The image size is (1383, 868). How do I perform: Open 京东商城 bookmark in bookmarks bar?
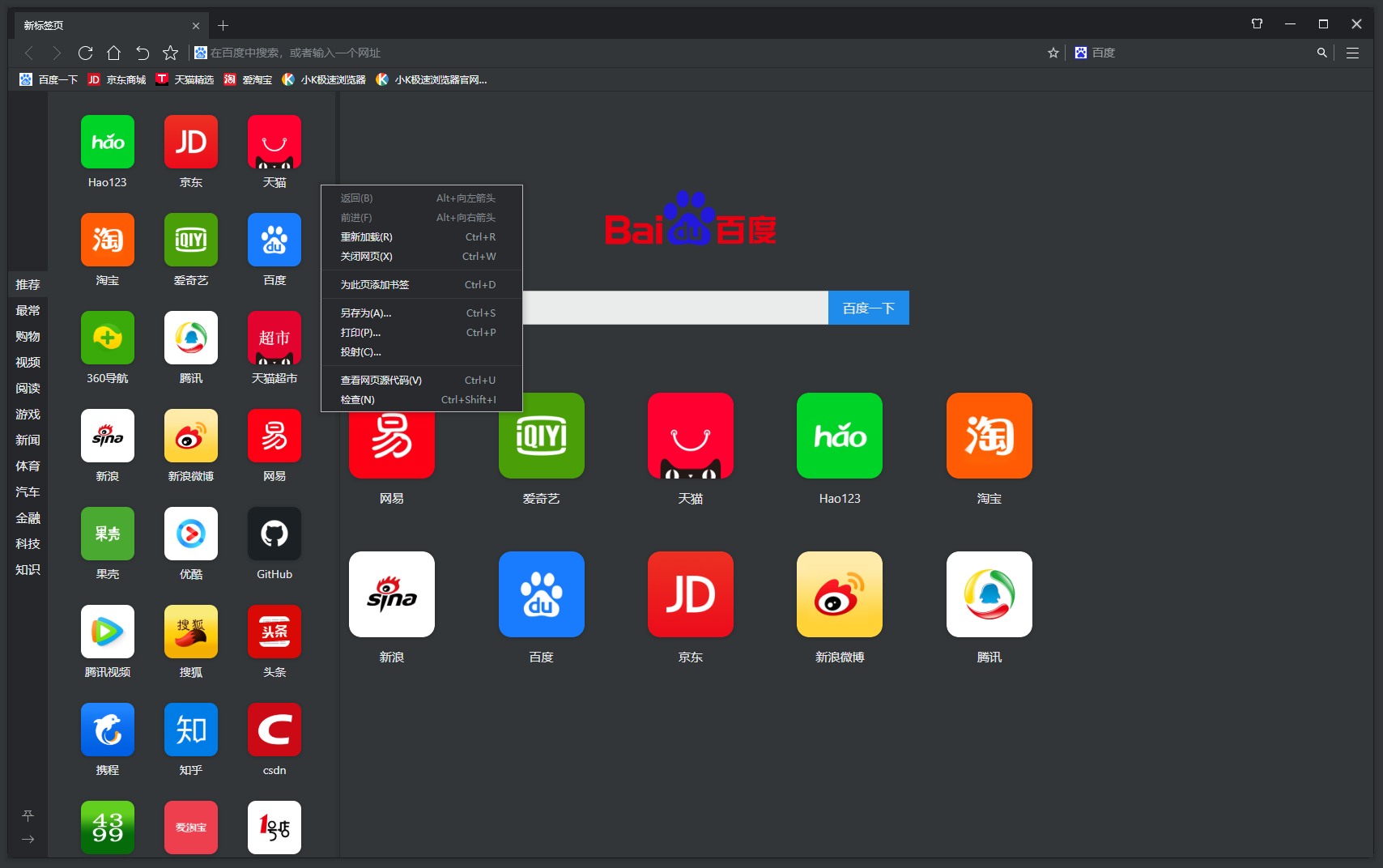[117, 79]
